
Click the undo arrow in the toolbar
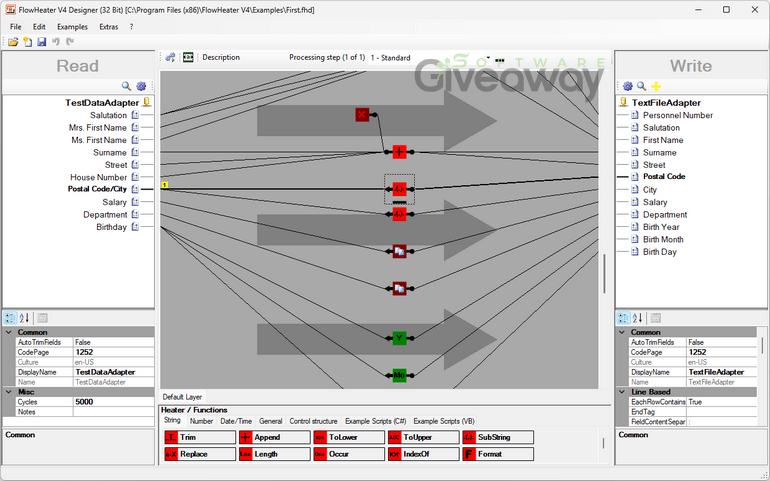click(x=56, y=42)
